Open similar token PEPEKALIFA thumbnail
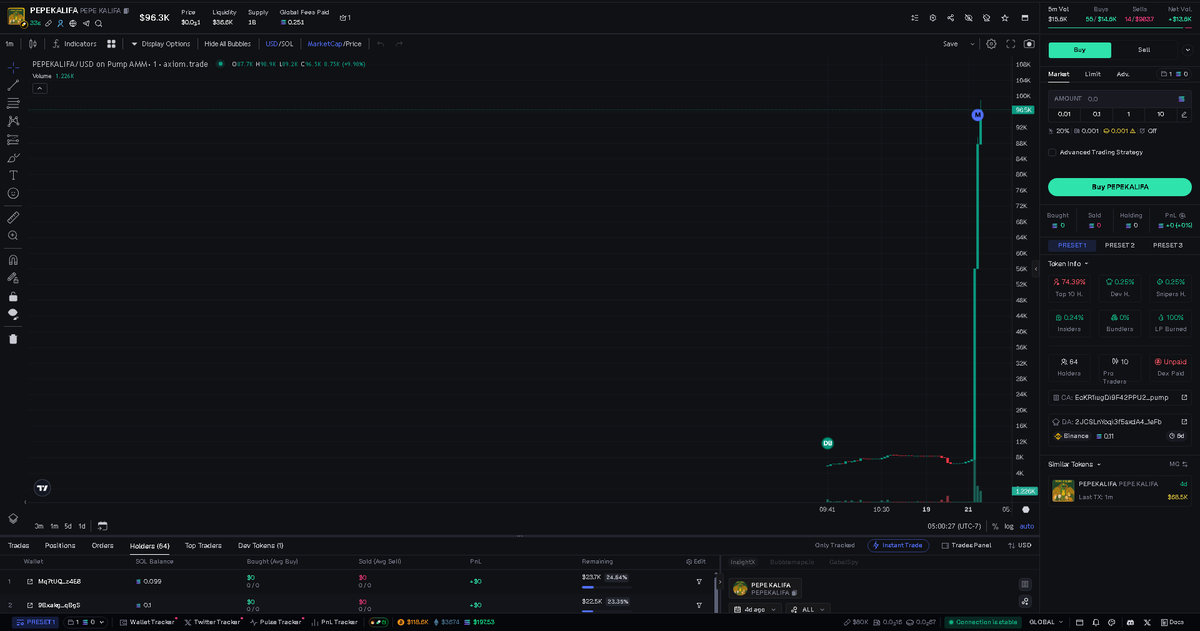The image size is (1200, 631). (x=1063, y=491)
